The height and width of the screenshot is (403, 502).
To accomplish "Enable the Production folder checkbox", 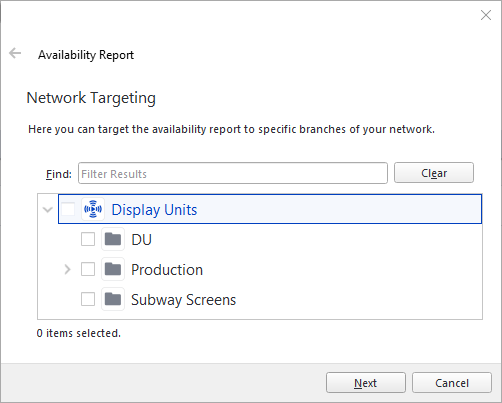I will coord(88,269).
